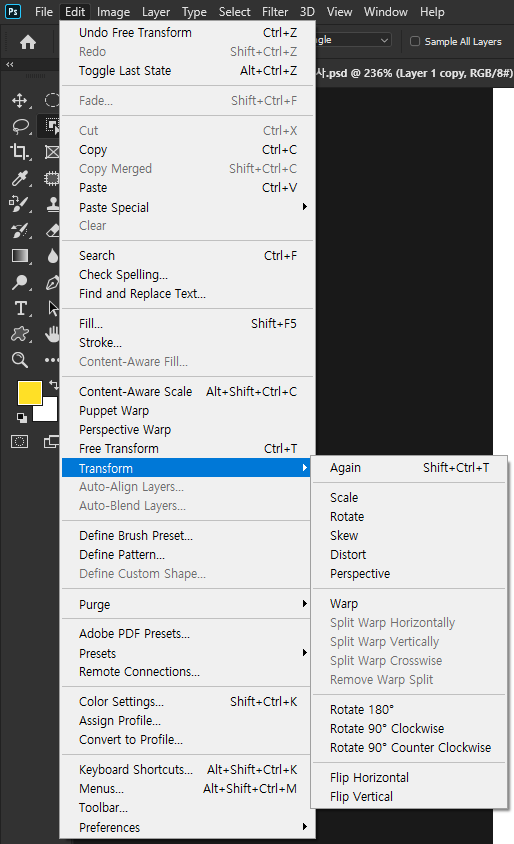Select the Horizontal Type tool
The image size is (514, 844).
pyautogui.click(x=20, y=308)
